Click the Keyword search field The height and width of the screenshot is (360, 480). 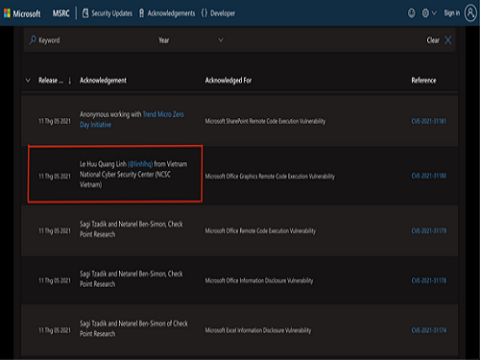coord(90,40)
